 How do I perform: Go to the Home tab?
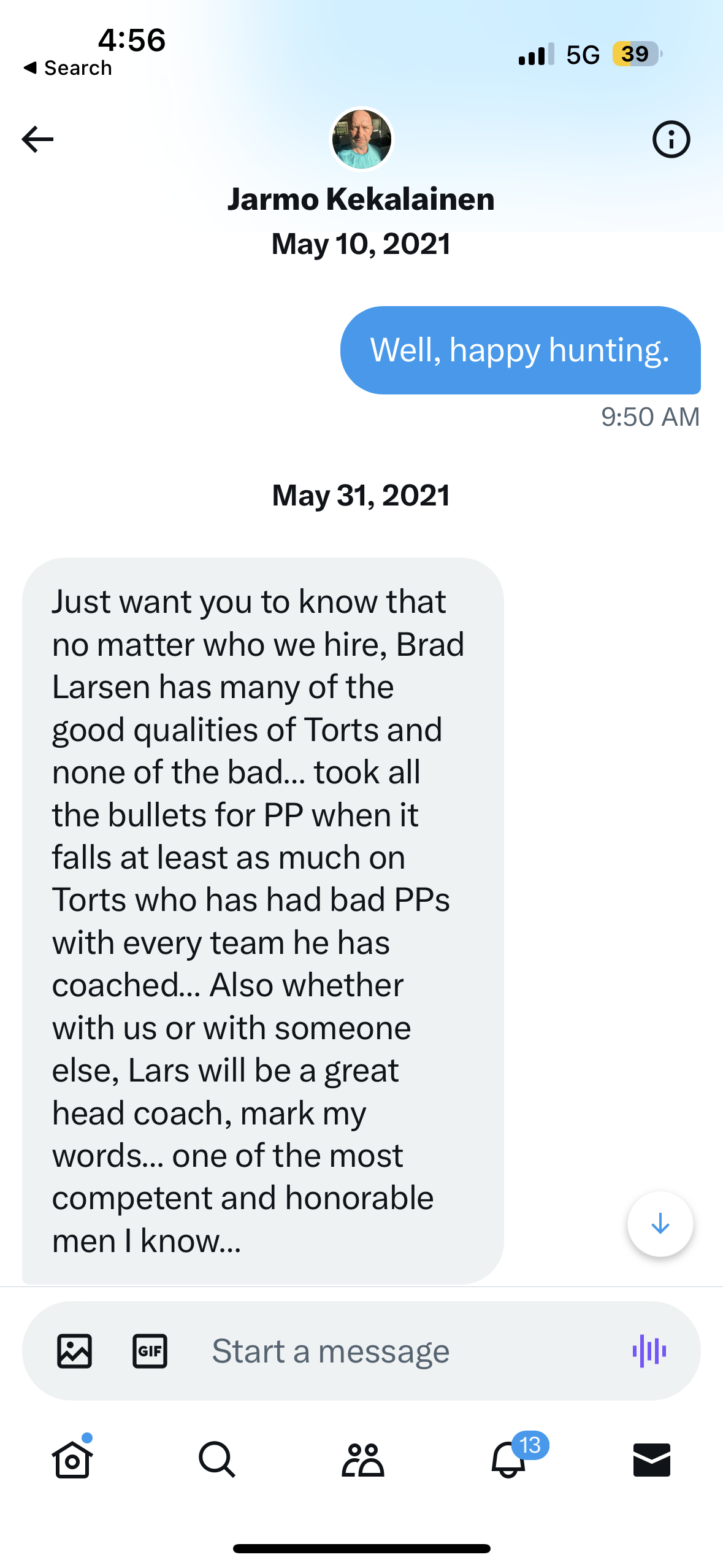72,1459
